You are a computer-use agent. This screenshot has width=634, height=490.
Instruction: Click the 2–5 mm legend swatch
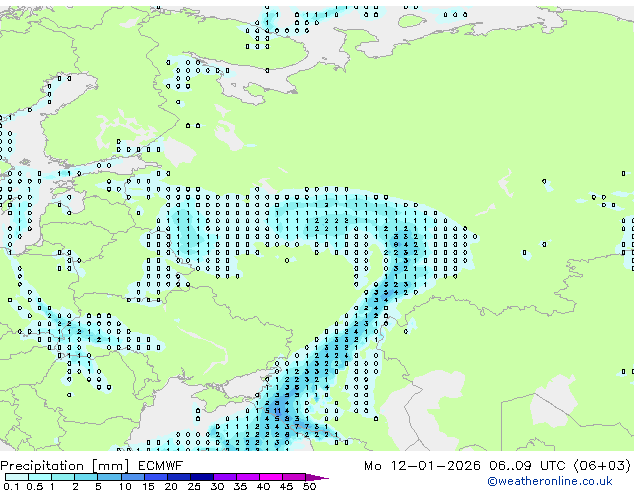(x=86, y=477)
